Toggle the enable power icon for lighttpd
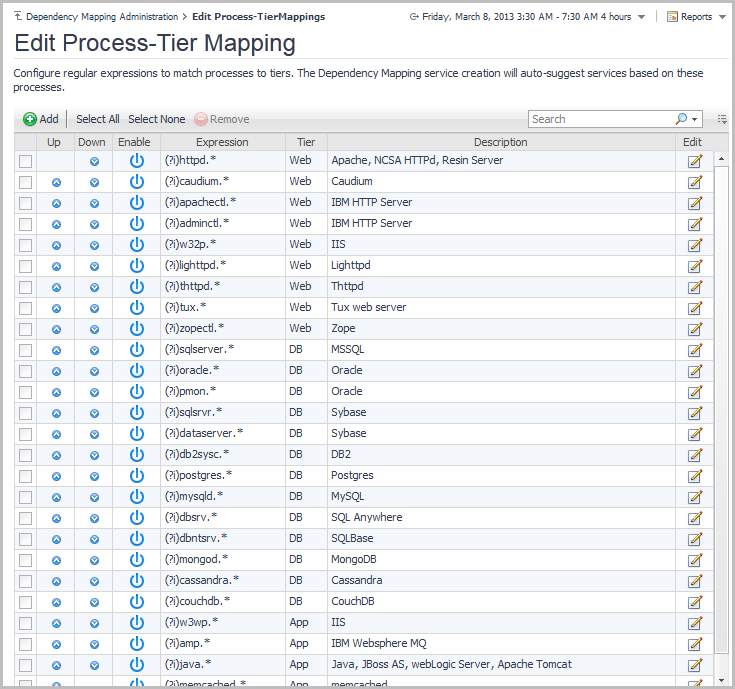The image size is (735, 689). click(137, 266)
